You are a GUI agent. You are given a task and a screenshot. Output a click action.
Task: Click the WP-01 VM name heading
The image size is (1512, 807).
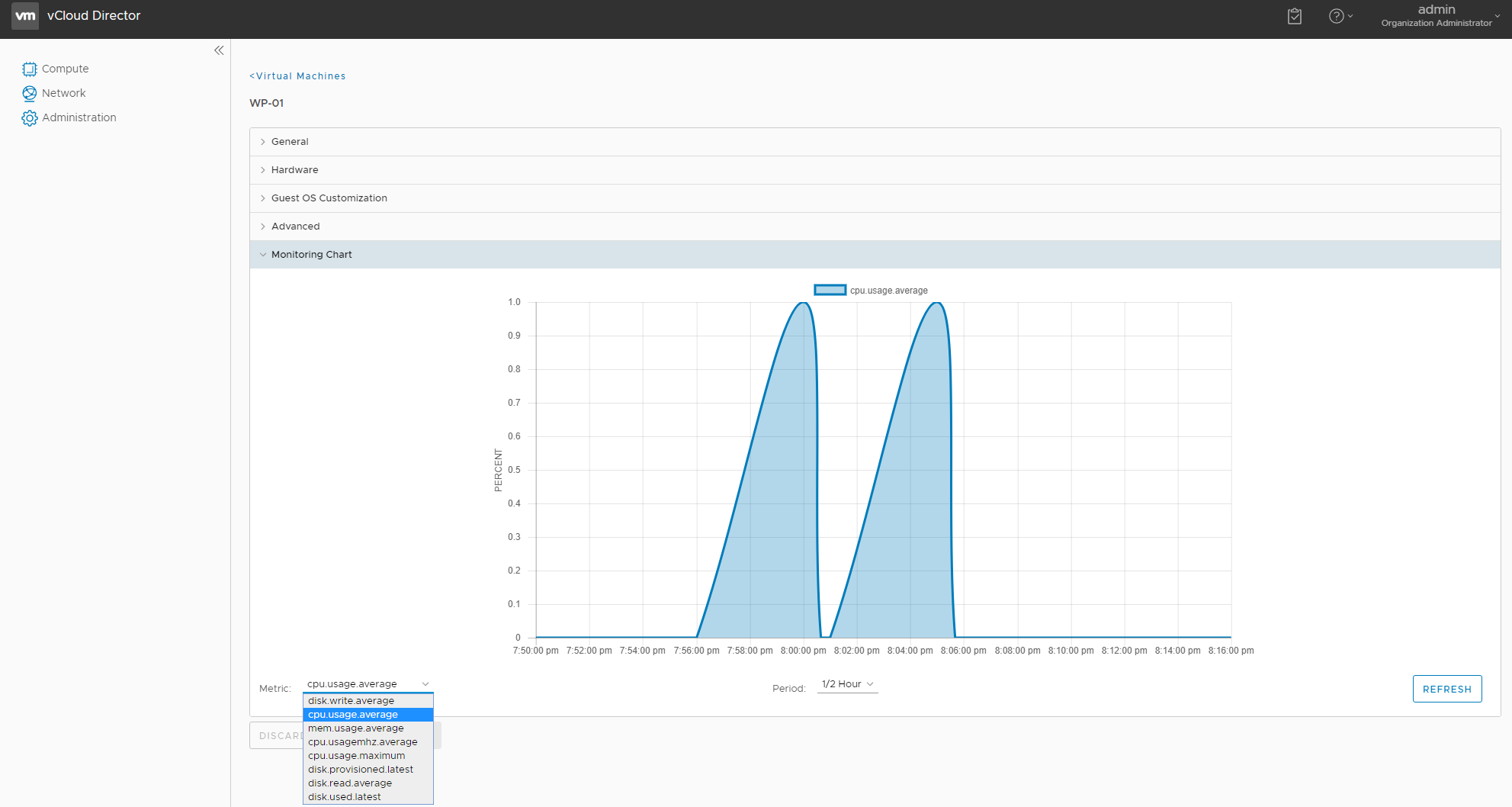pos(267,103)
